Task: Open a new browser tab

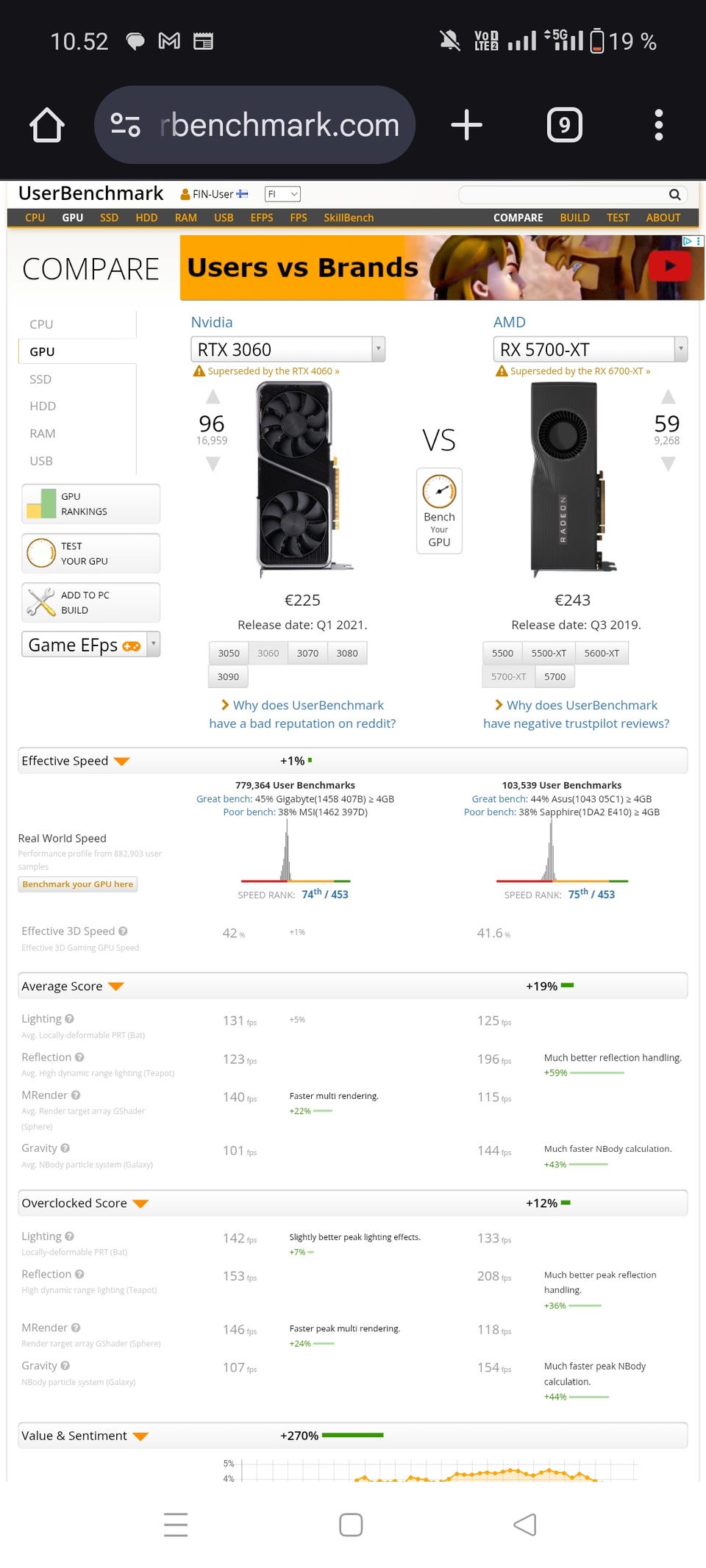Action: pos(466,125)
